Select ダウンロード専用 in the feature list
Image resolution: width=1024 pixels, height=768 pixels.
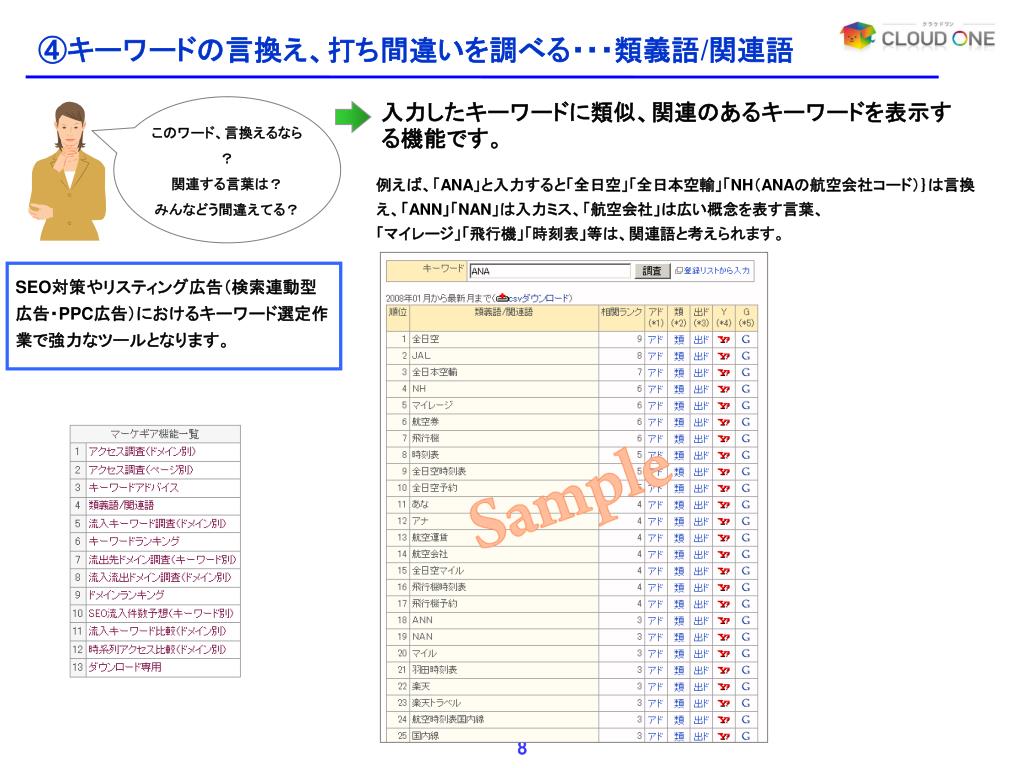(125, 667)
